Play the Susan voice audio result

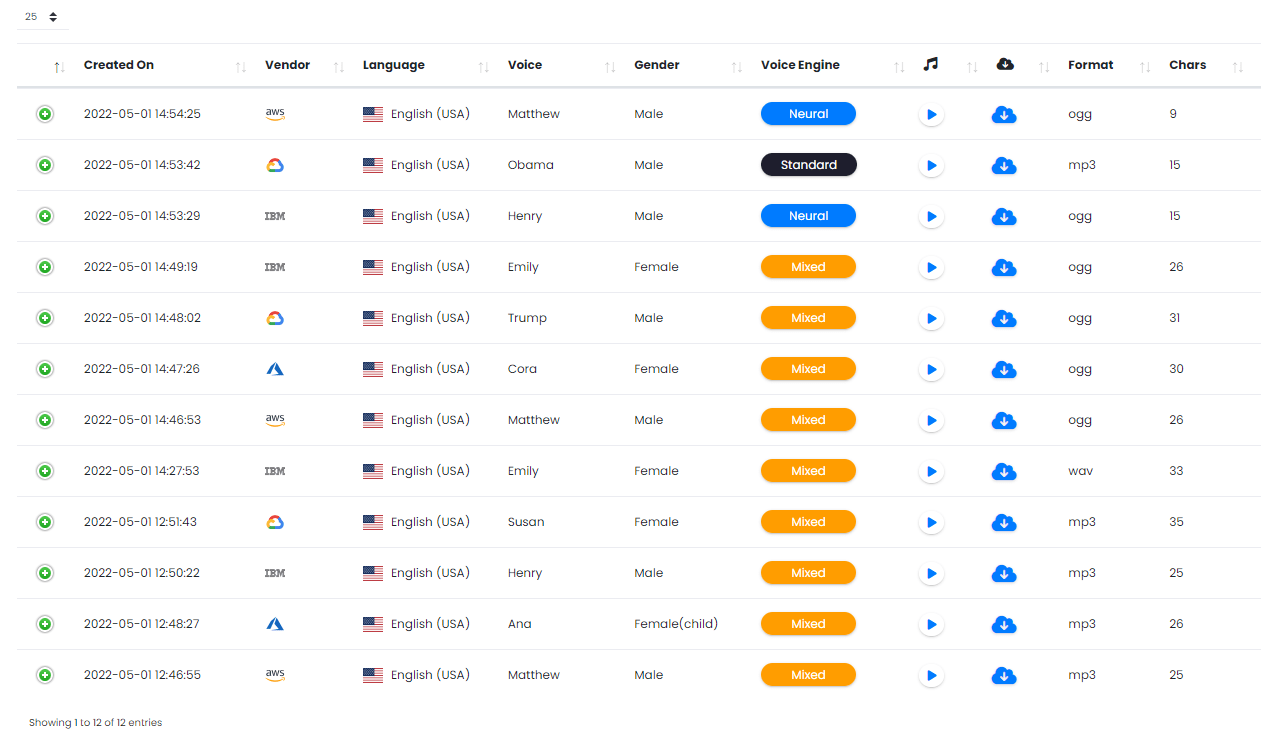[x=931, y=523]
